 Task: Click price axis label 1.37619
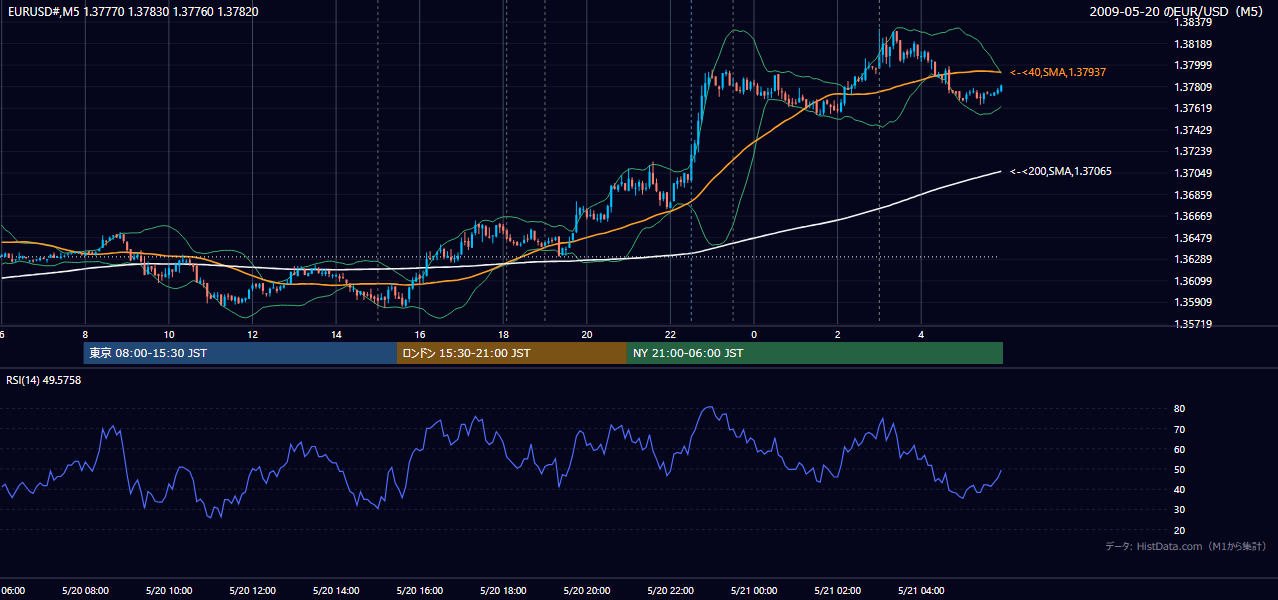tap(1193, 109)
